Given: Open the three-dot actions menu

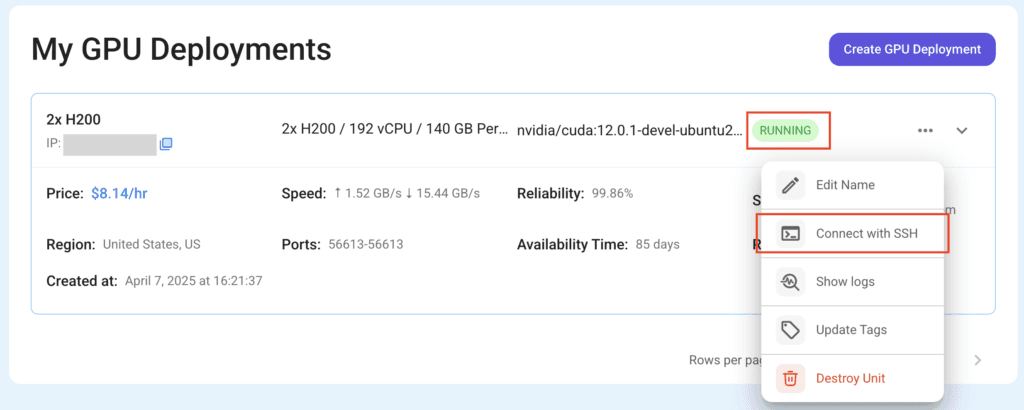Looking at the screenshot, I should [925, 130].
